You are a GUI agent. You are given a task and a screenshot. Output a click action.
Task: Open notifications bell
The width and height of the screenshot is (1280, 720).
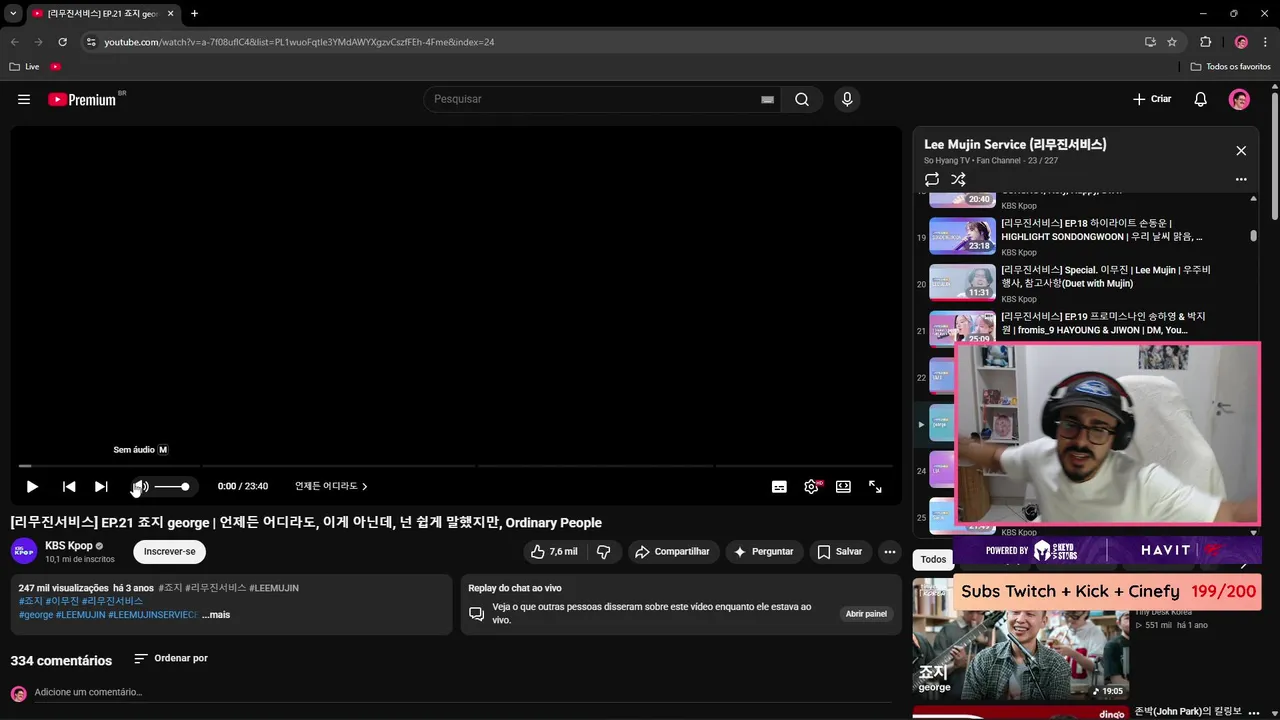click(1201, 99)
